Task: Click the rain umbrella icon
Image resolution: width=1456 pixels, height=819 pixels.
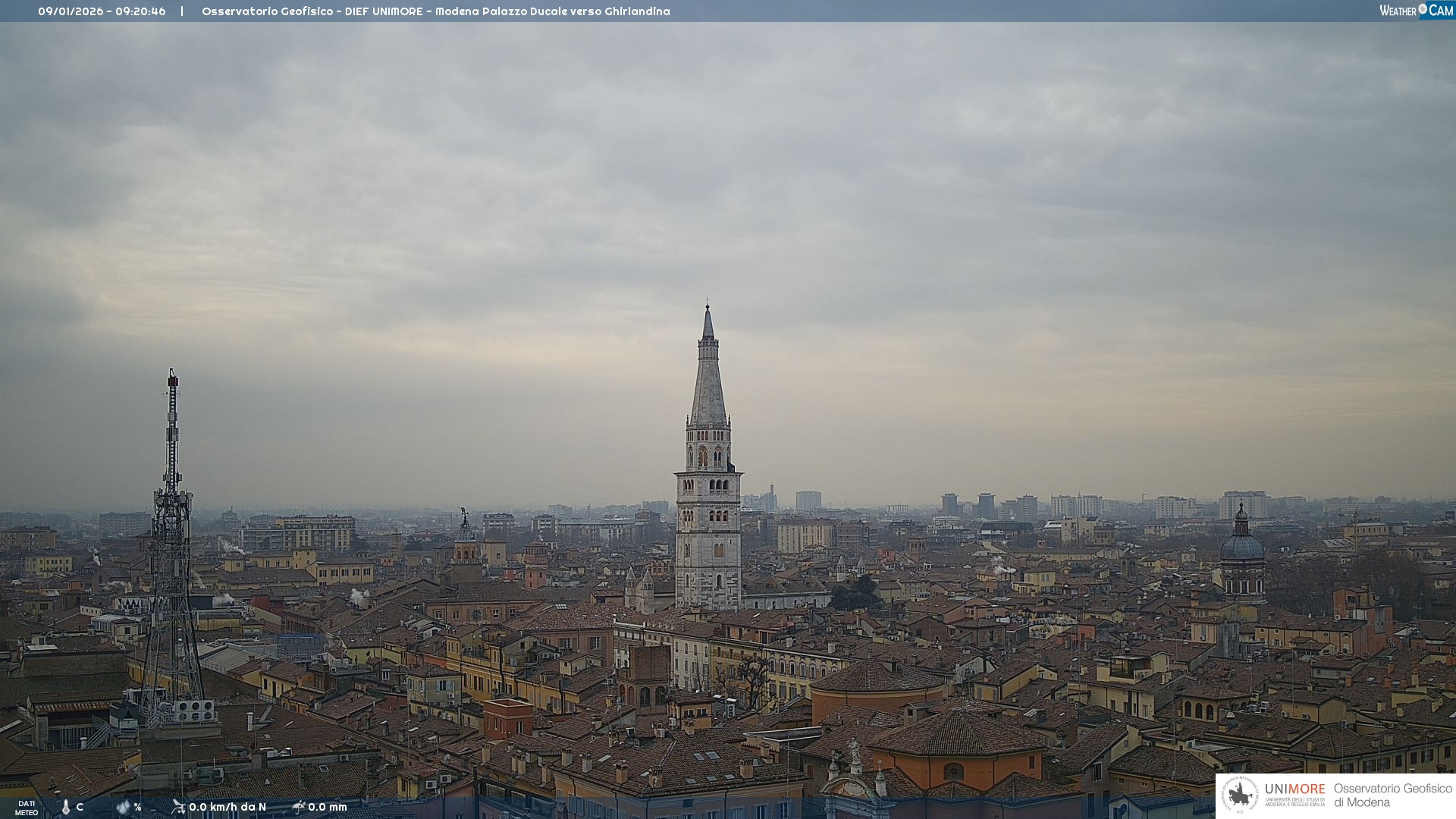Action: (299, 807)
